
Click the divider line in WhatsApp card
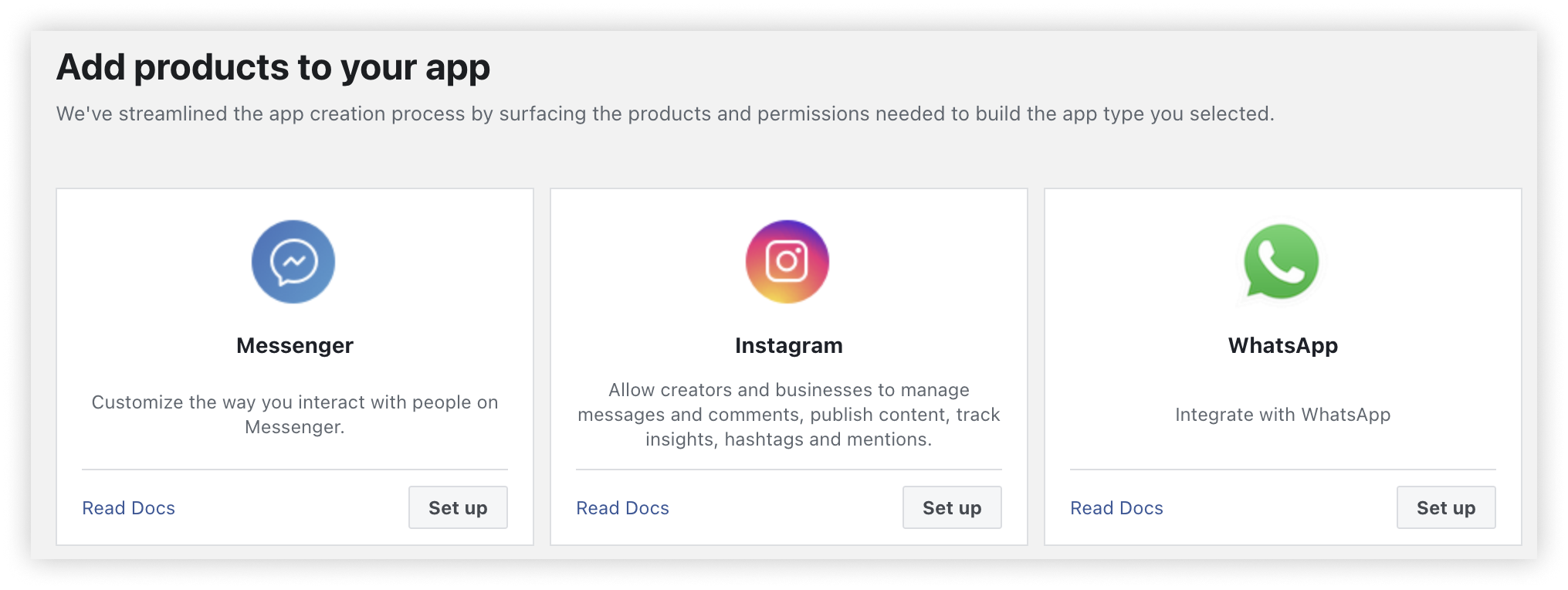point(1283,470)
